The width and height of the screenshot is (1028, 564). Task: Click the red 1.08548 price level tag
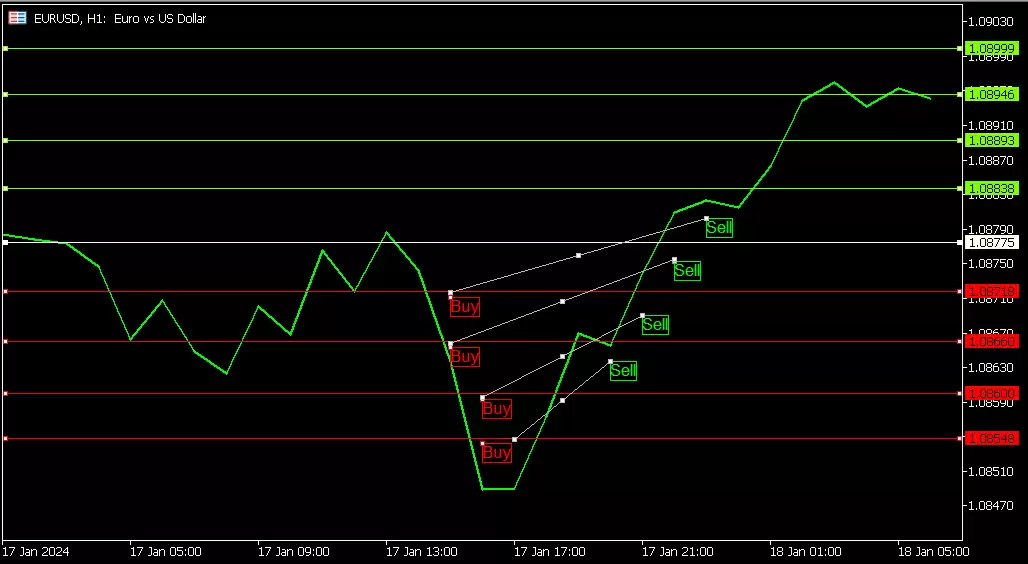[992, 438]
